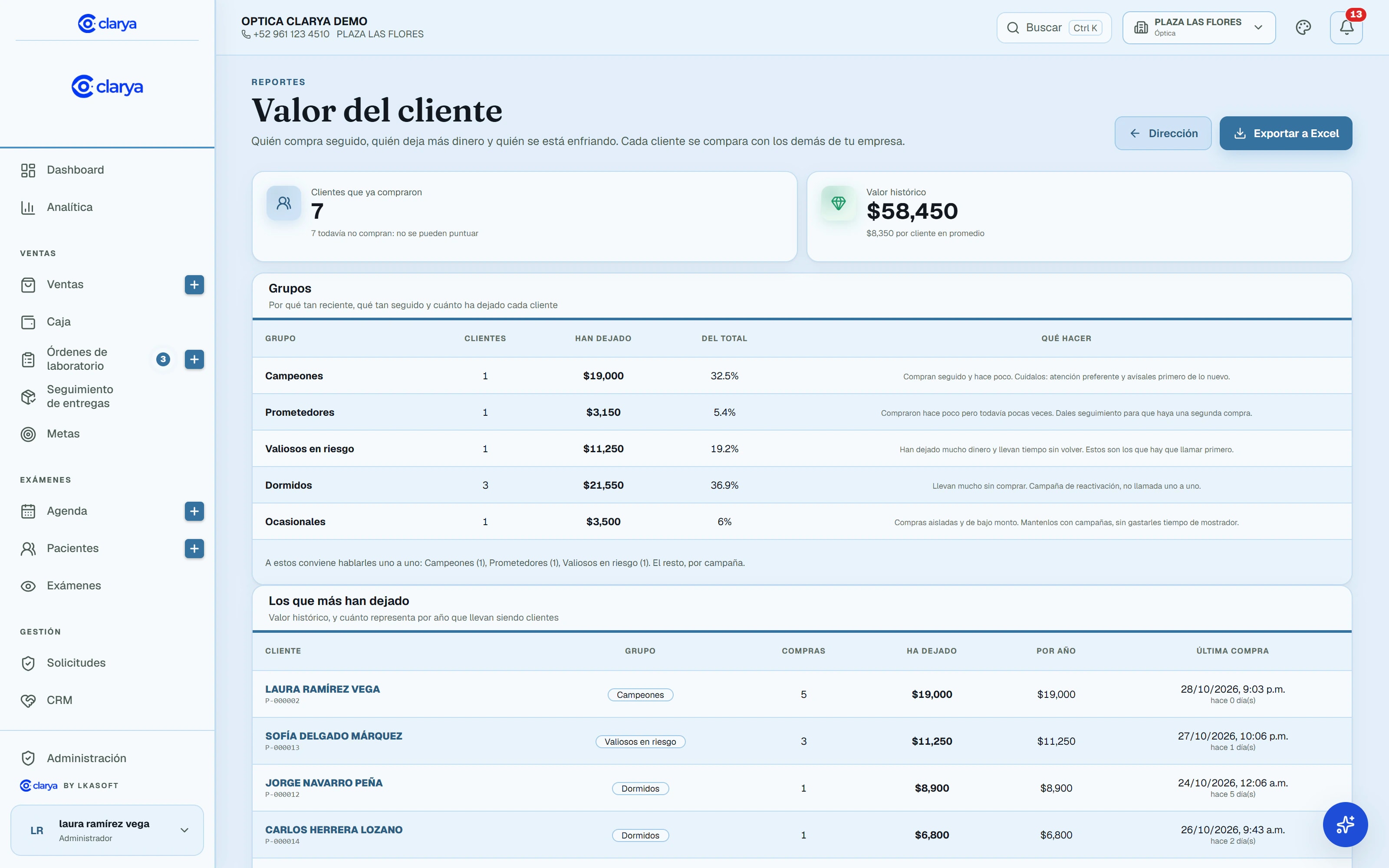Viewport: 1389px width, 868px height.
Task: Open client SOFÍA DELGADO MÁRQUEZ link
Action: click(x=333, y=736)
